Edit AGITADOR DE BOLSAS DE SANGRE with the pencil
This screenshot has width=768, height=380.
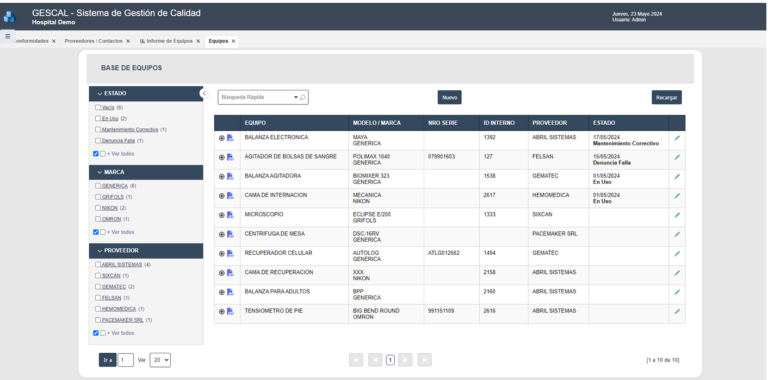tap(677, 157)
